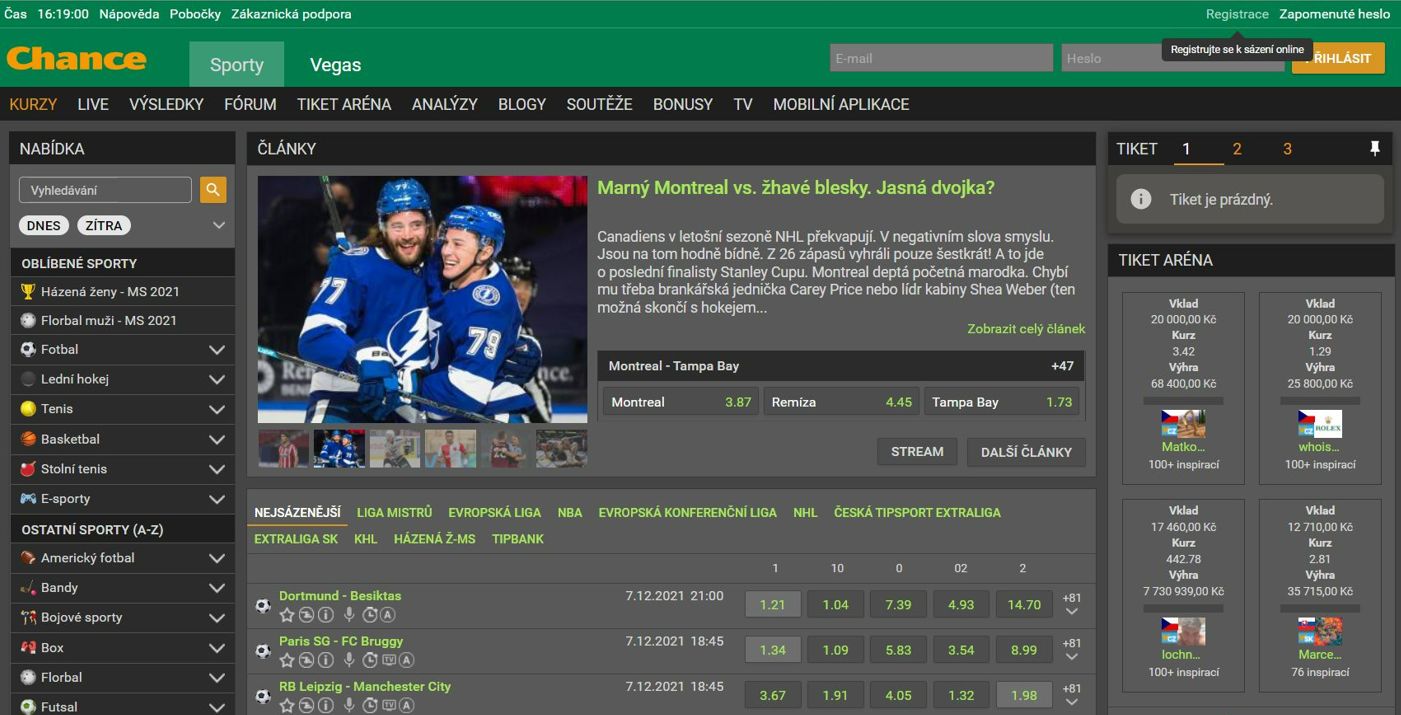1401x715 pixels.
Task: Pin the ticket panel with pushpin icon
Action: (1375, 149)
